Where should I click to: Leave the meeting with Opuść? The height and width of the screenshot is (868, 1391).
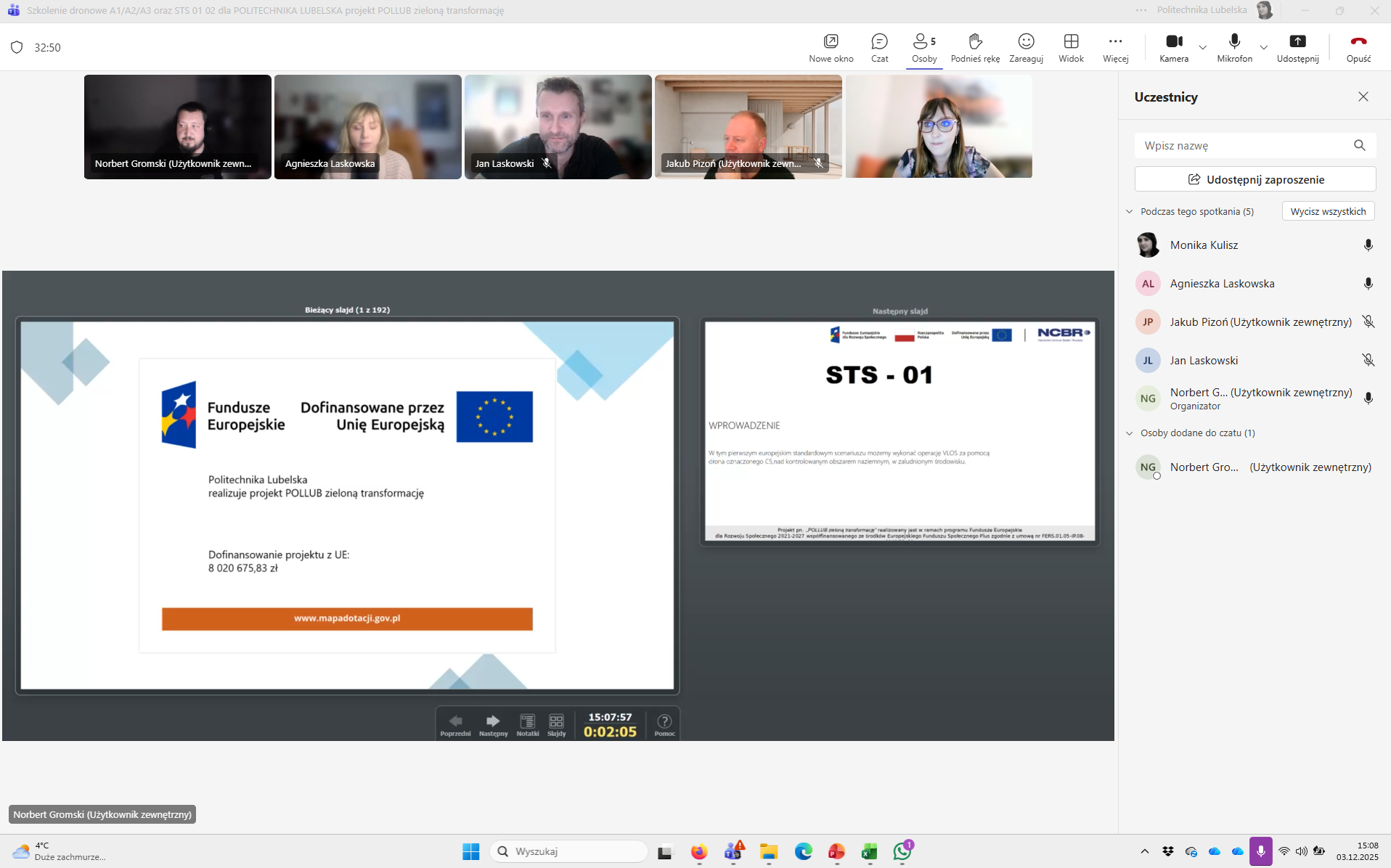coord(1358,48)
